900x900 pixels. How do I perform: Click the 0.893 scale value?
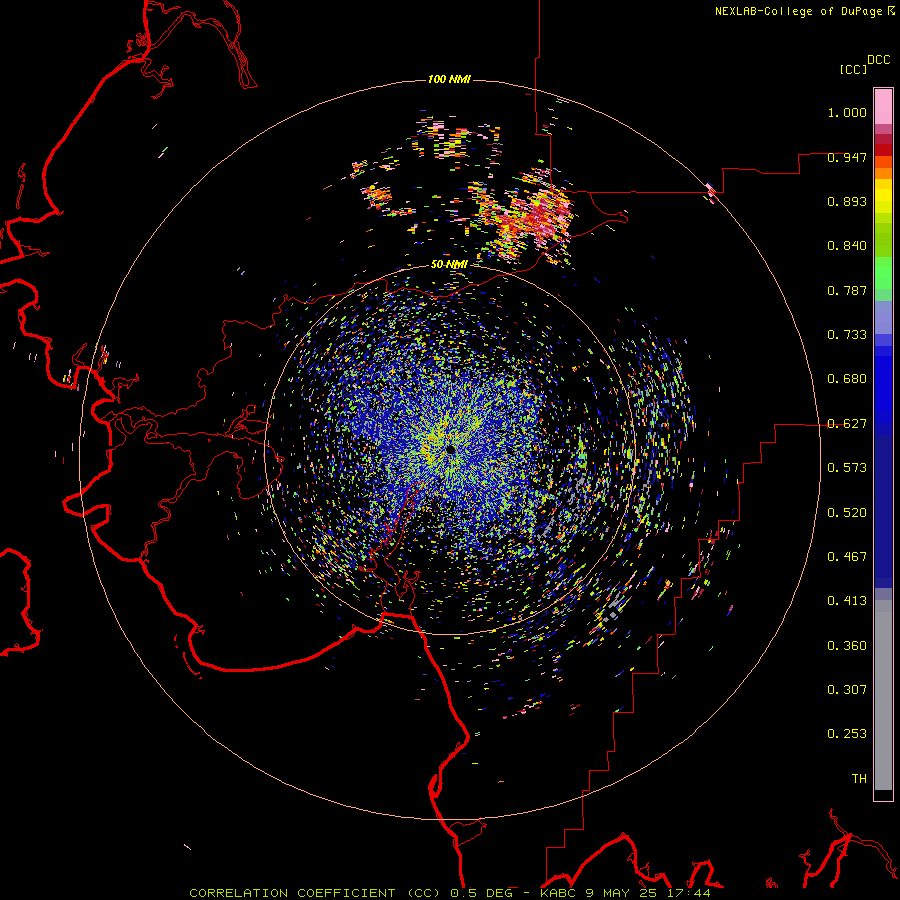847,201
